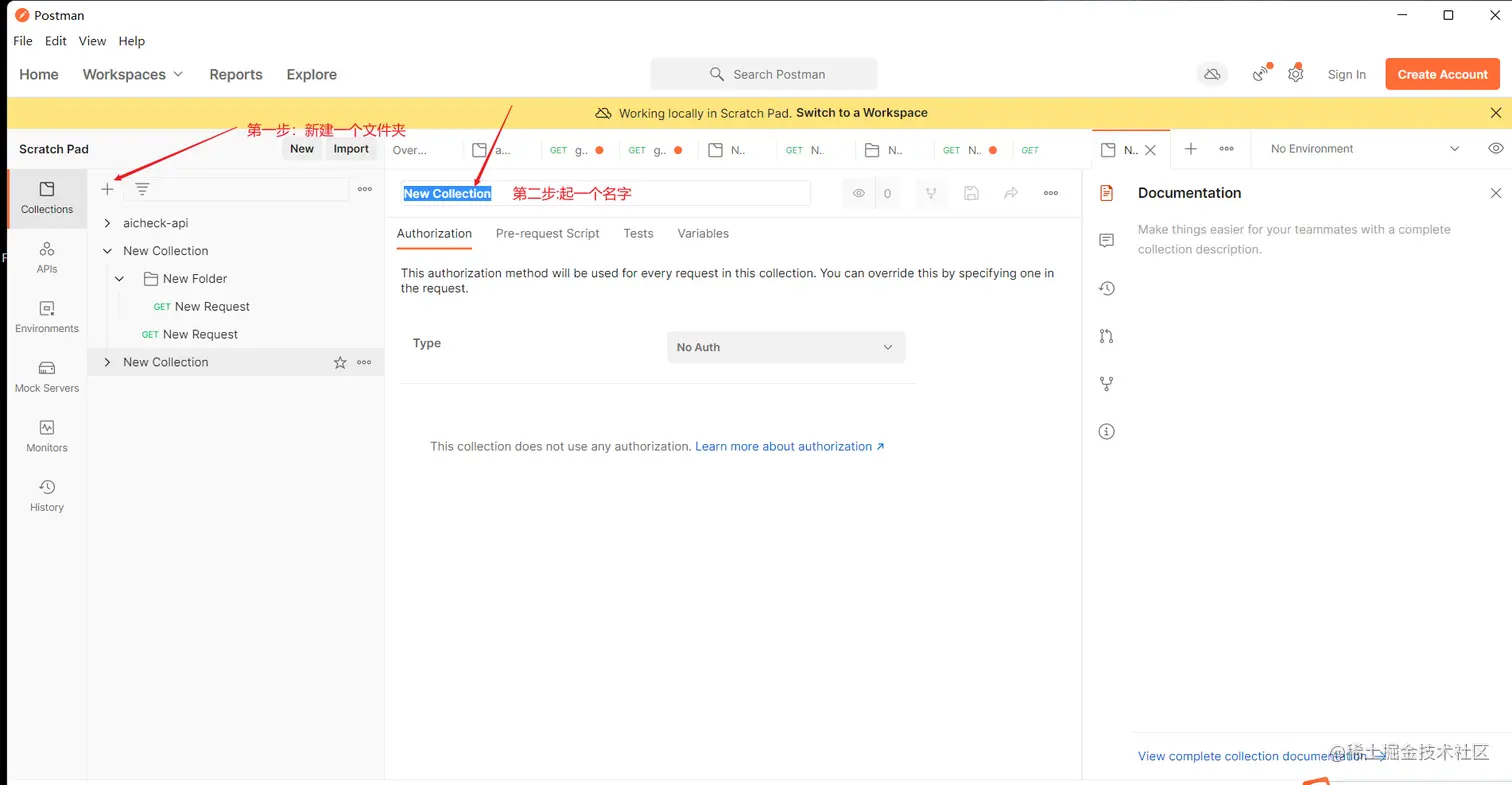Click the filter icon in the collections sidebar

point(142,189)
